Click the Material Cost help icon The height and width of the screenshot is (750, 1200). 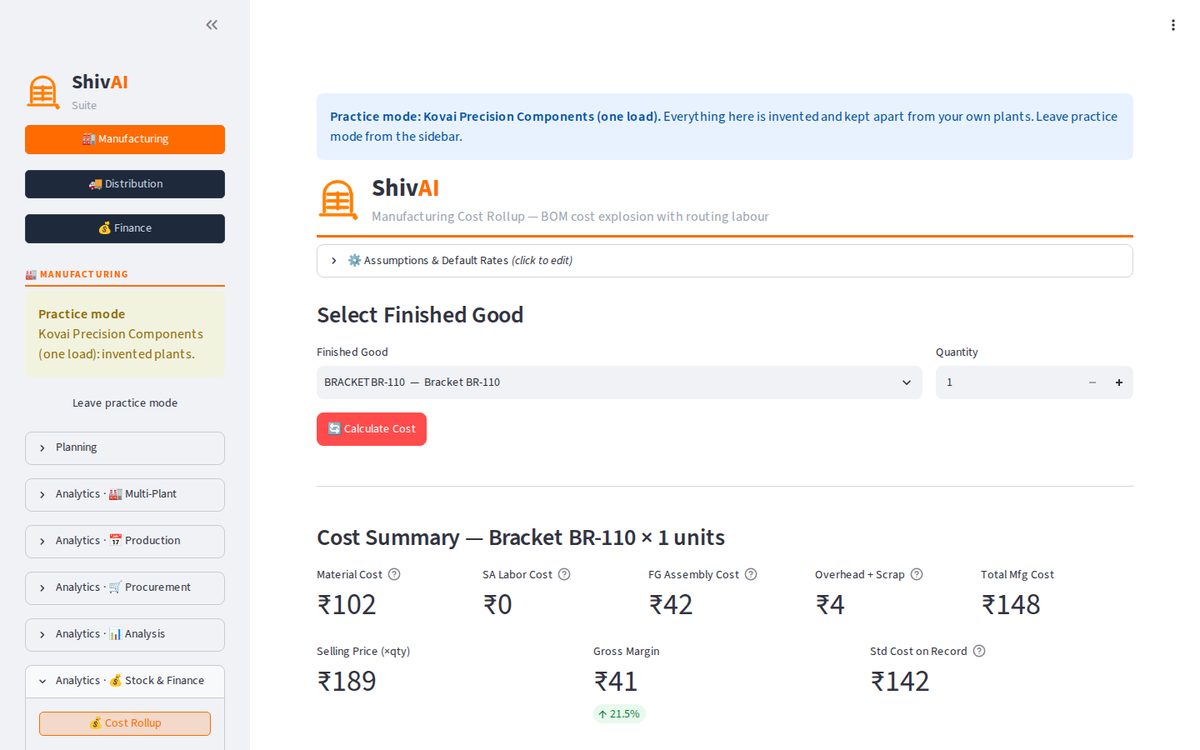[x=394, y=574]
